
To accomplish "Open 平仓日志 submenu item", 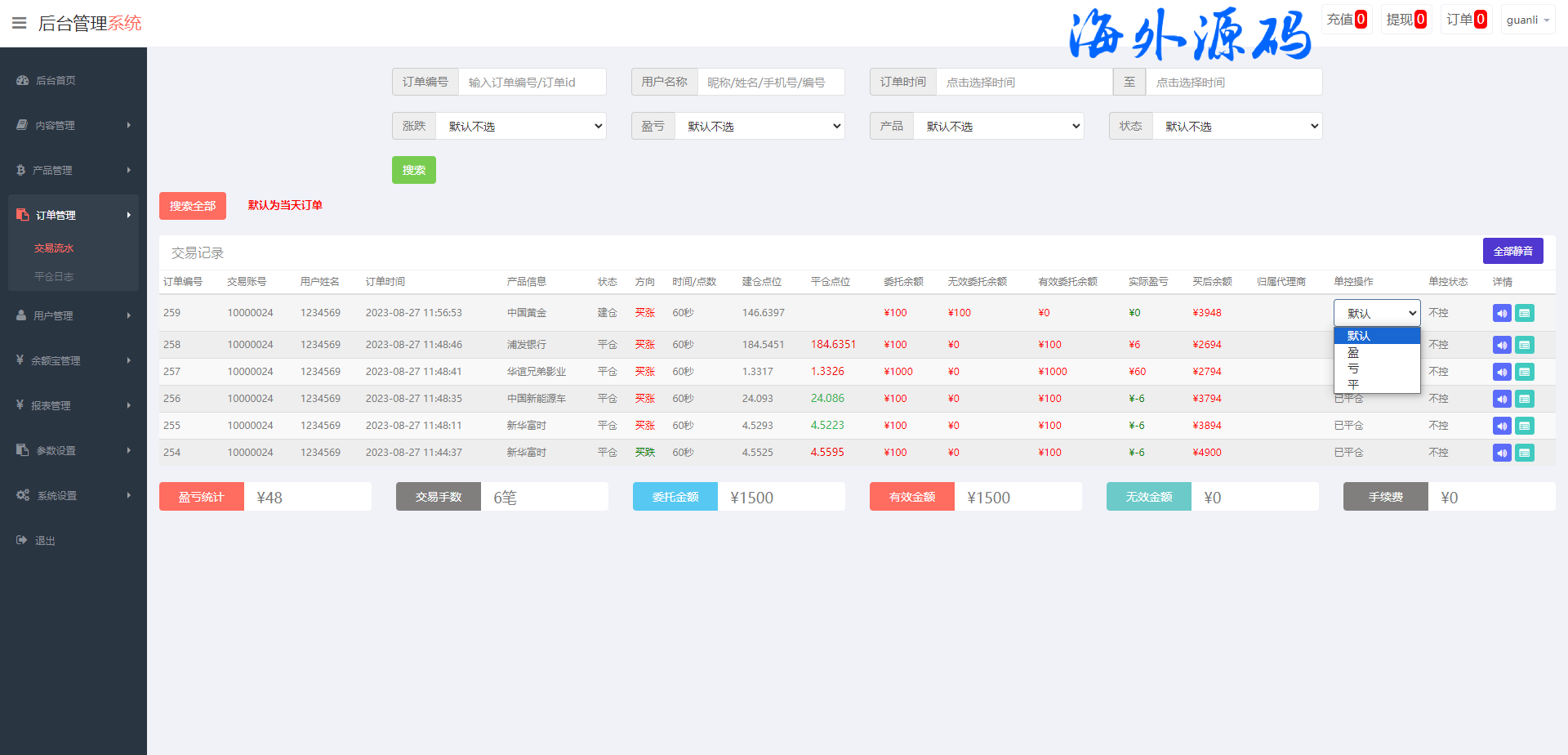I will pos(54,276).
